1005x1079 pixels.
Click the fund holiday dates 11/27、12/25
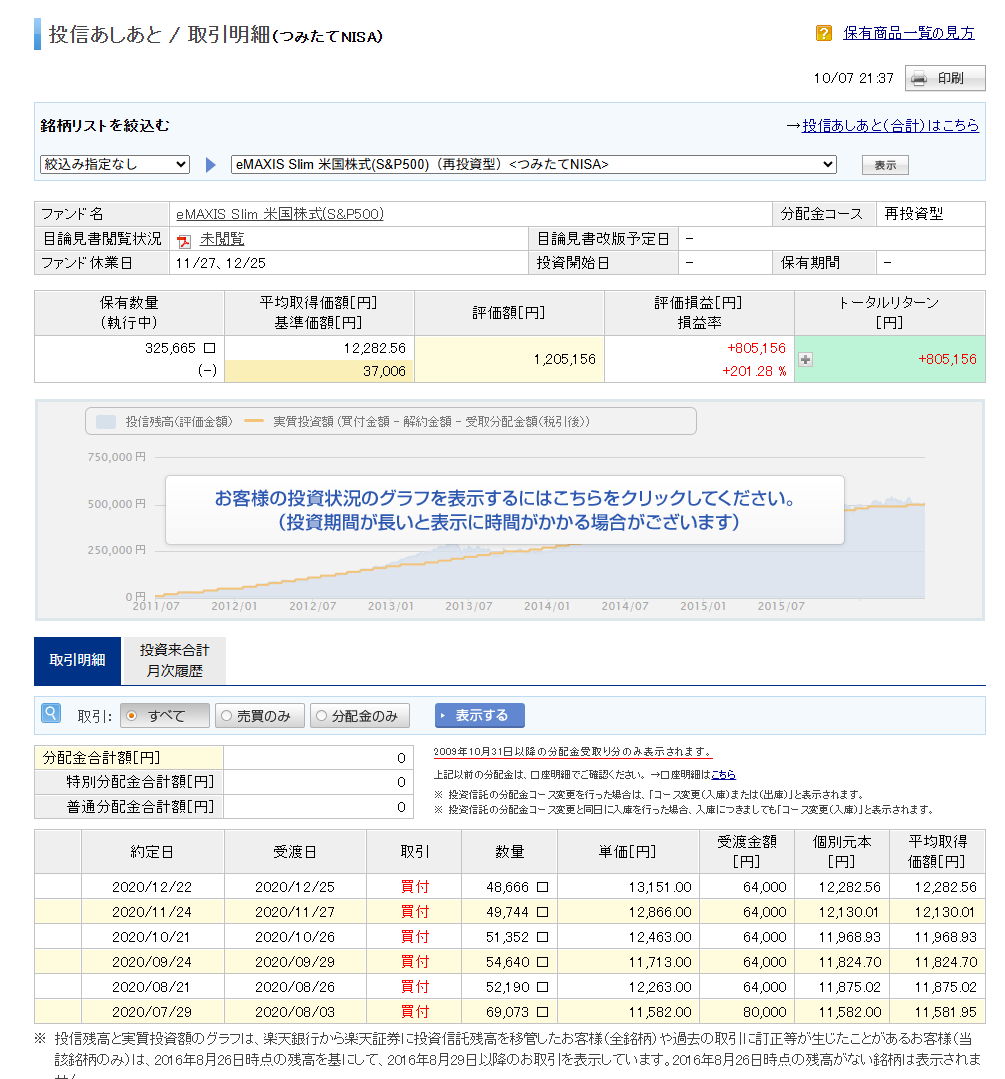pos(221,263)
